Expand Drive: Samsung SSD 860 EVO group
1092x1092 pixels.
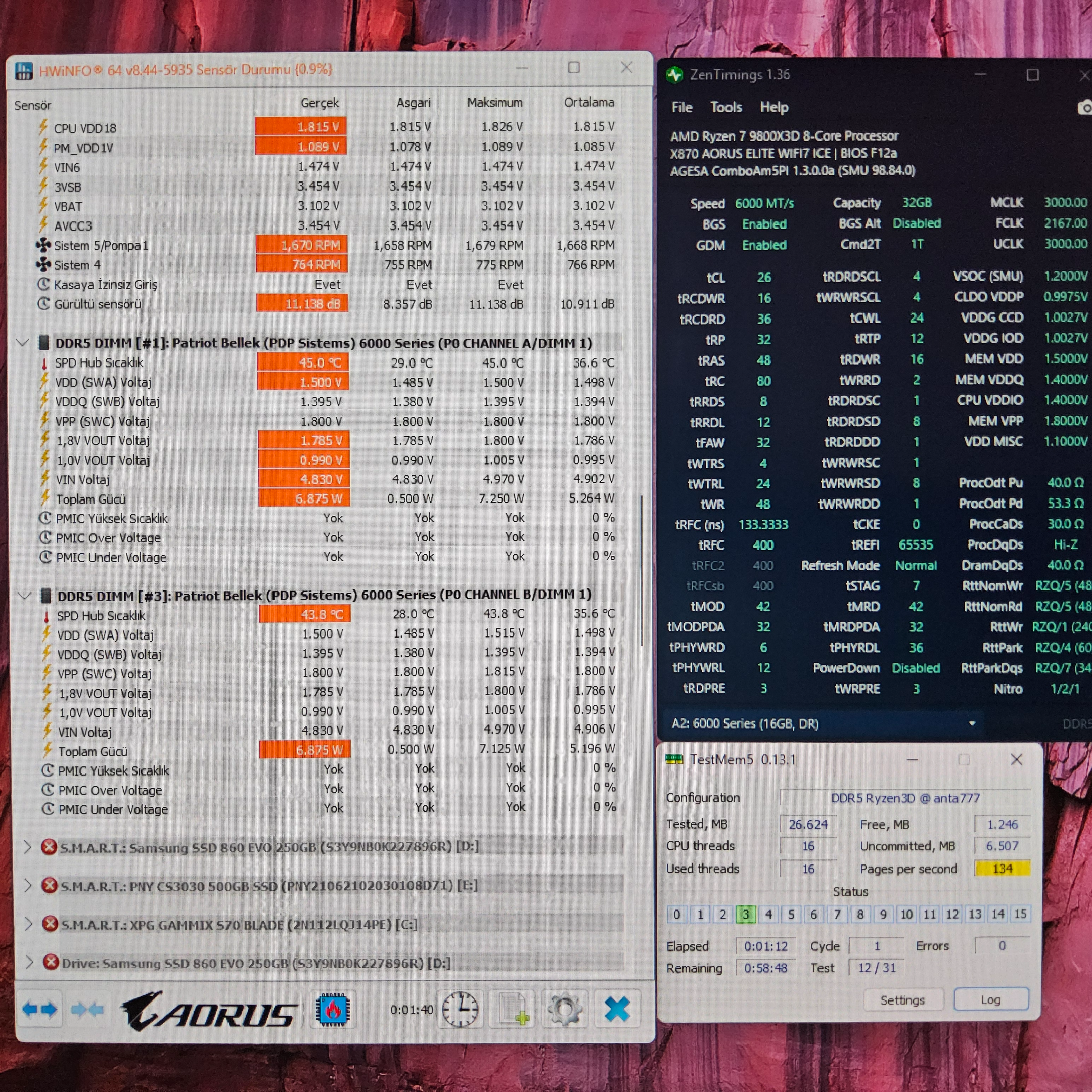[x=29, y=962]
